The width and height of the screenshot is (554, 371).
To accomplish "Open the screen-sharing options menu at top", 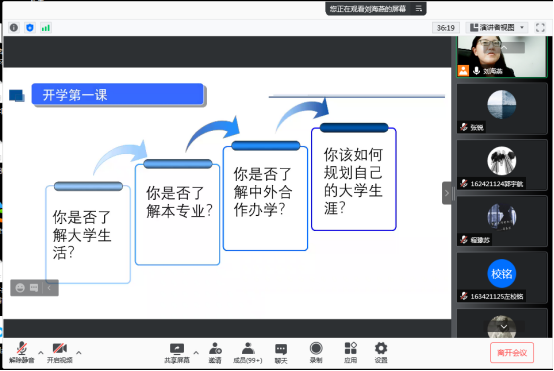I will tap(419, 8).
